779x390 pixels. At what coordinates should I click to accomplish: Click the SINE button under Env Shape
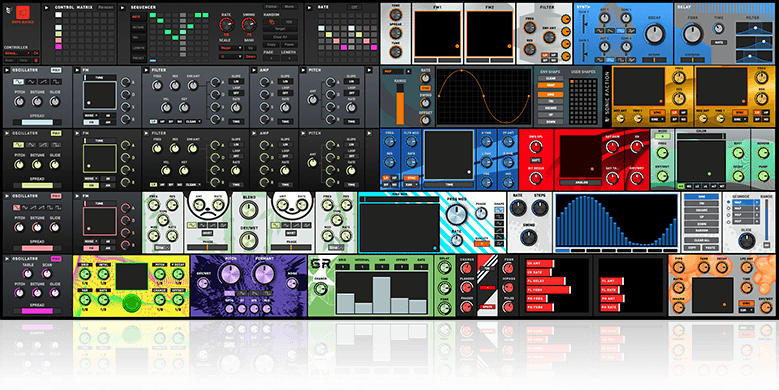551,93
